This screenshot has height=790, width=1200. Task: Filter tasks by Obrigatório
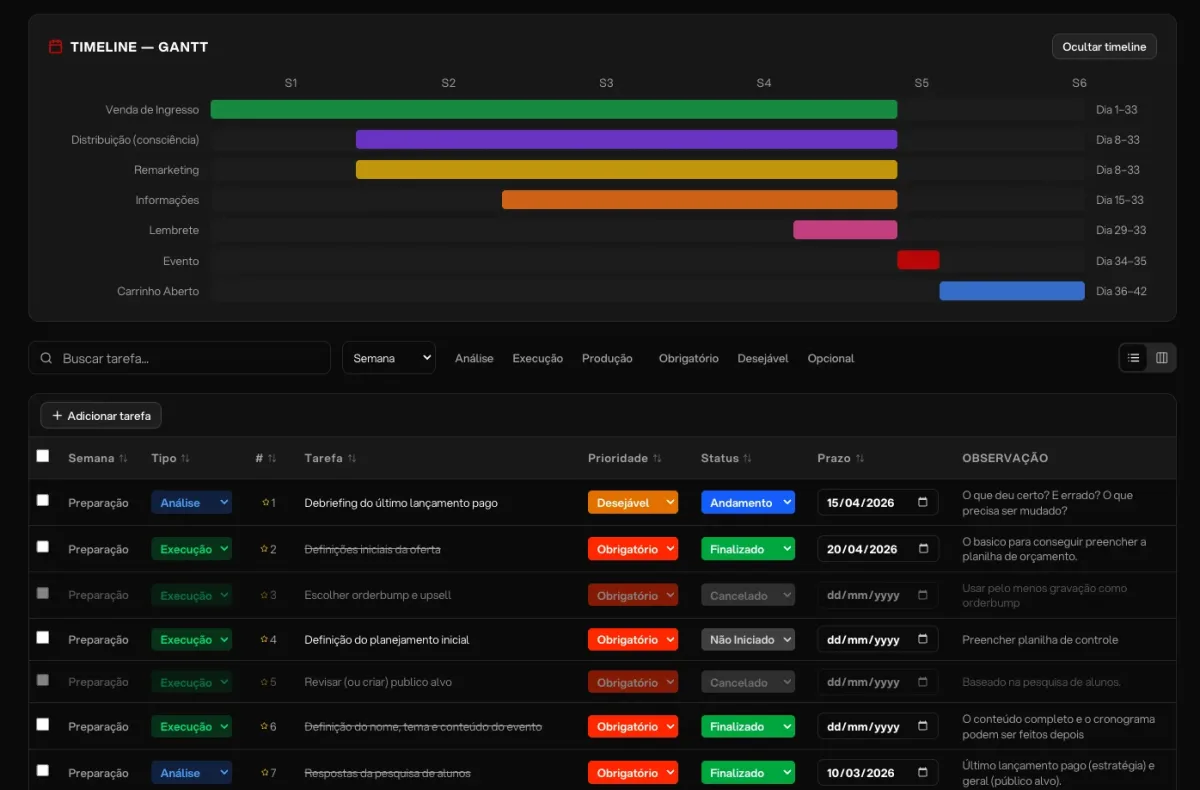pos(688,358)
